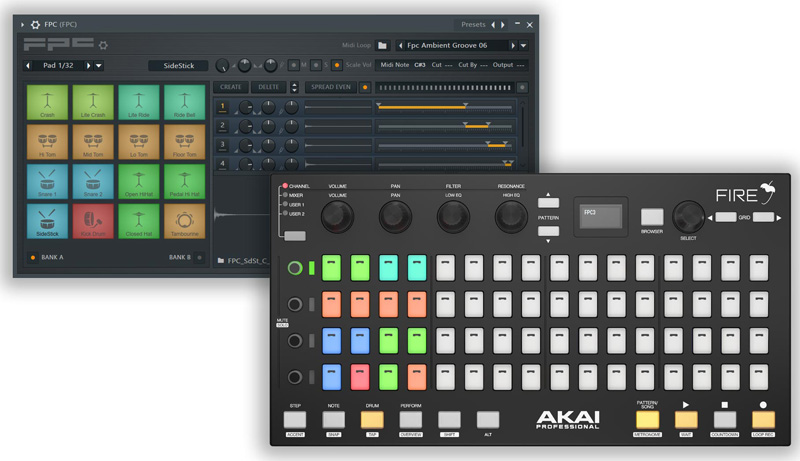The height and width of the screenshot is (461, 800).
Task: Click layer 1 velocity range slider
Action: click(445, 107)
